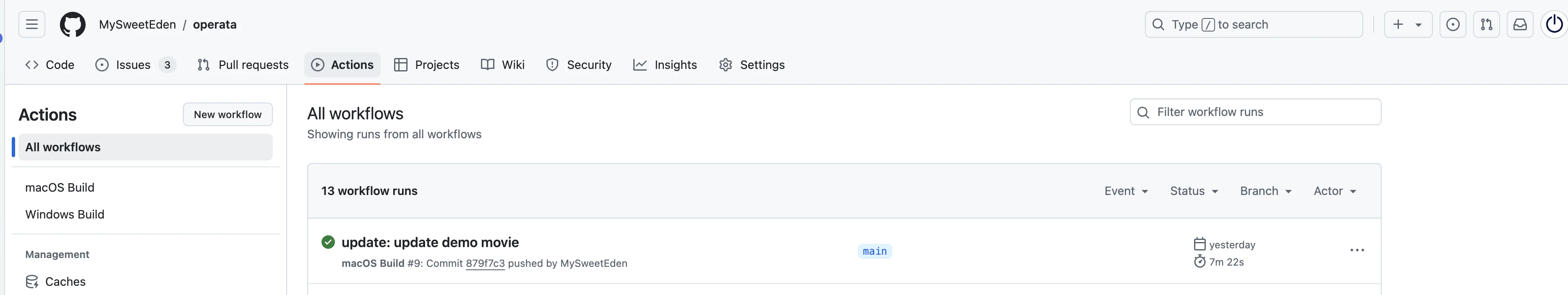Open the hamburger navigation menu

(31, 24)
